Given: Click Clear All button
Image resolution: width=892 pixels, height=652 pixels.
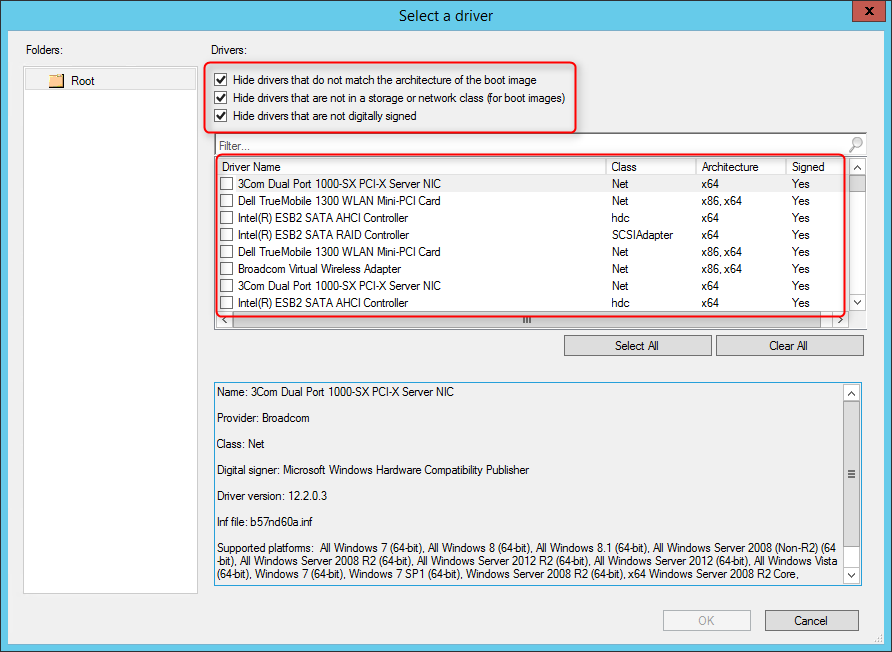Looking at the screenshot, I should (789, 346).
